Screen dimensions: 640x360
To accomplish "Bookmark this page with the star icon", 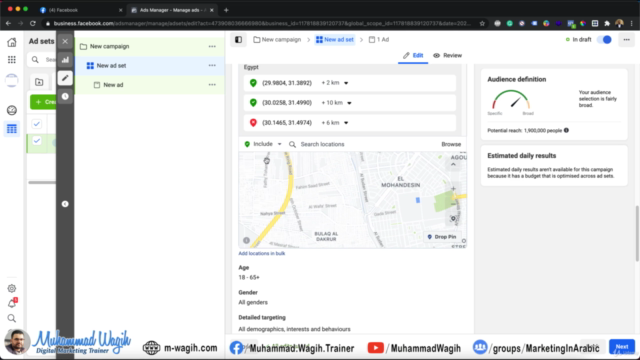I will click(x=482, y=23).
